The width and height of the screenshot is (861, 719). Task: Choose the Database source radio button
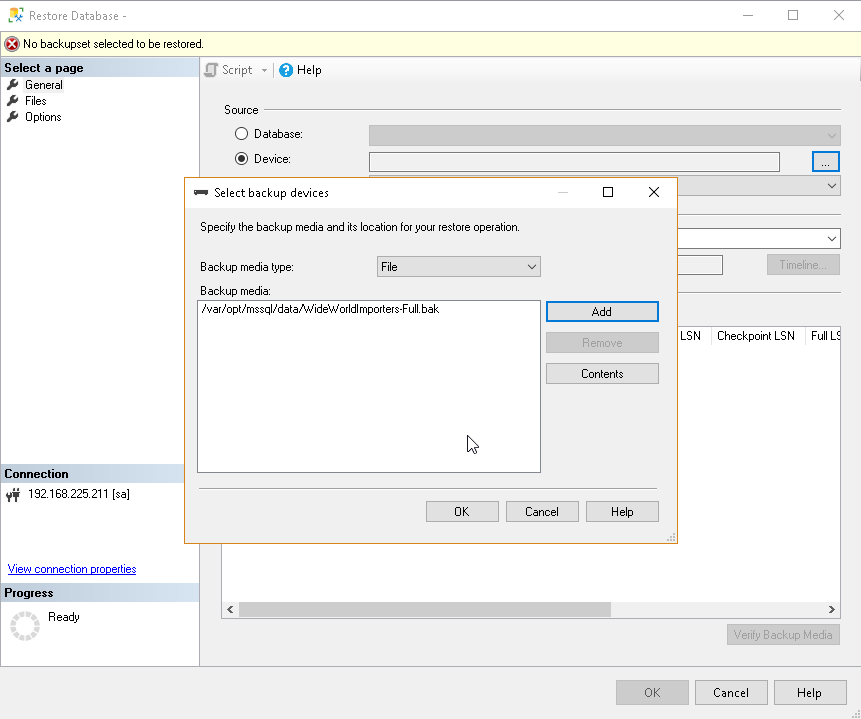(x=241, y=134)
